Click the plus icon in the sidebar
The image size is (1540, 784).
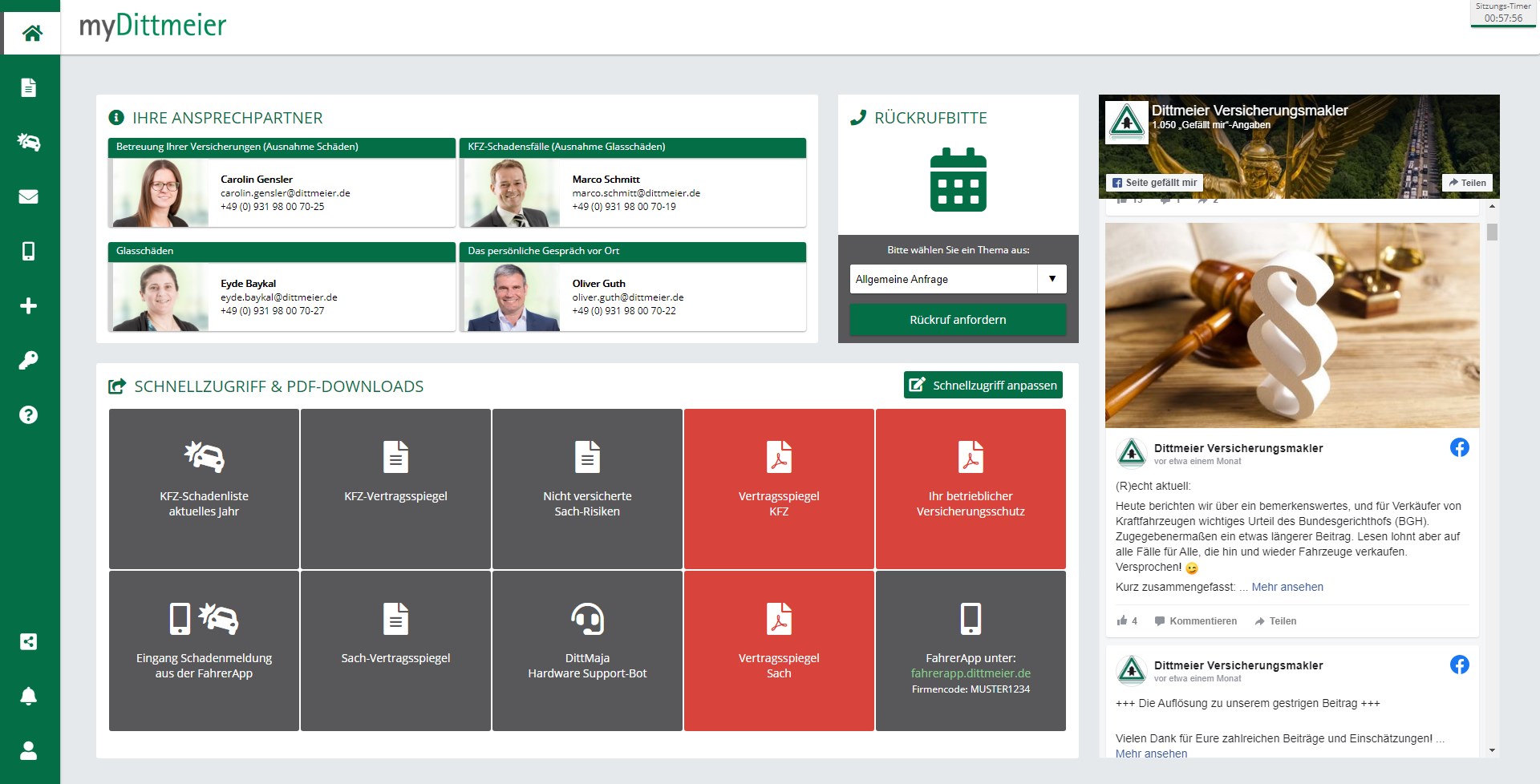coord(28,305)
